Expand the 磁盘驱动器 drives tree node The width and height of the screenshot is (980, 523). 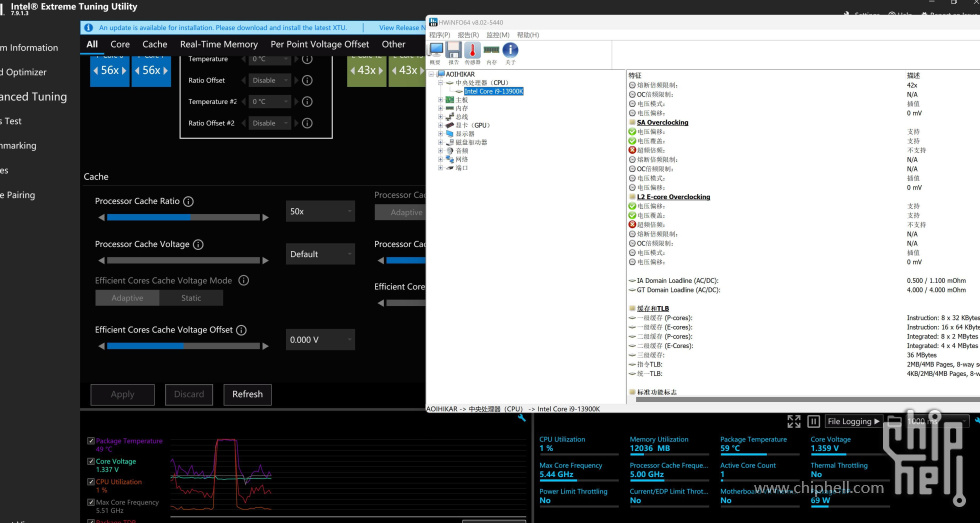[x=441, y=142]
